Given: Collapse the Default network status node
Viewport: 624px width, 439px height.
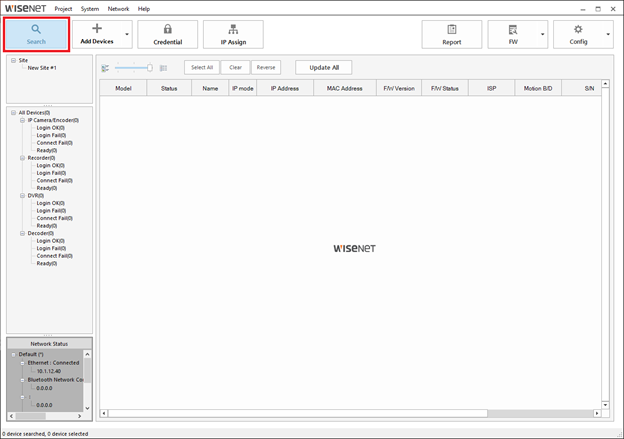Looking at the screenshot, I should (x=14, y=354).
